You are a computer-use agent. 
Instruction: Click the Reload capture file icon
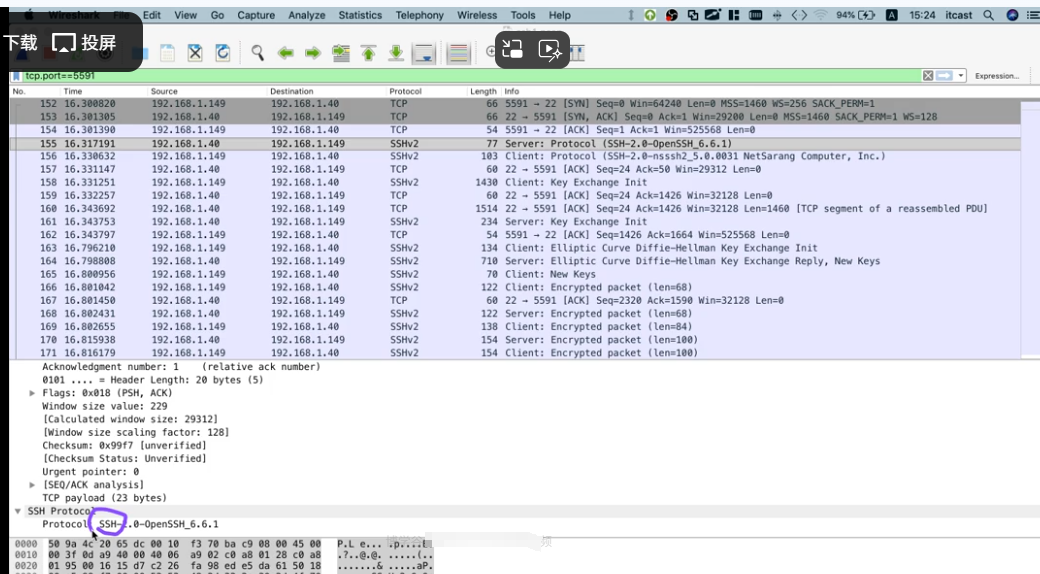[x=223, y=52]
